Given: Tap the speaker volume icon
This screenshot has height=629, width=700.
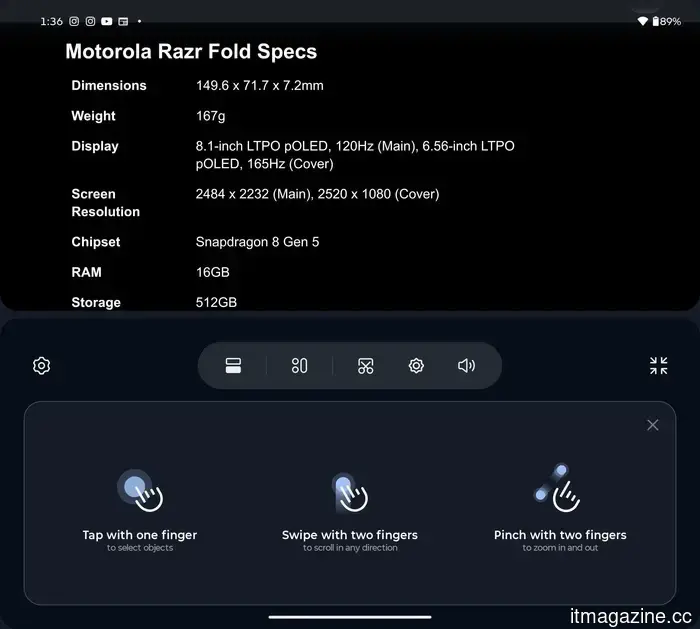Looking at the screenshot, I should pyautogui.click(x=467, y=366).
